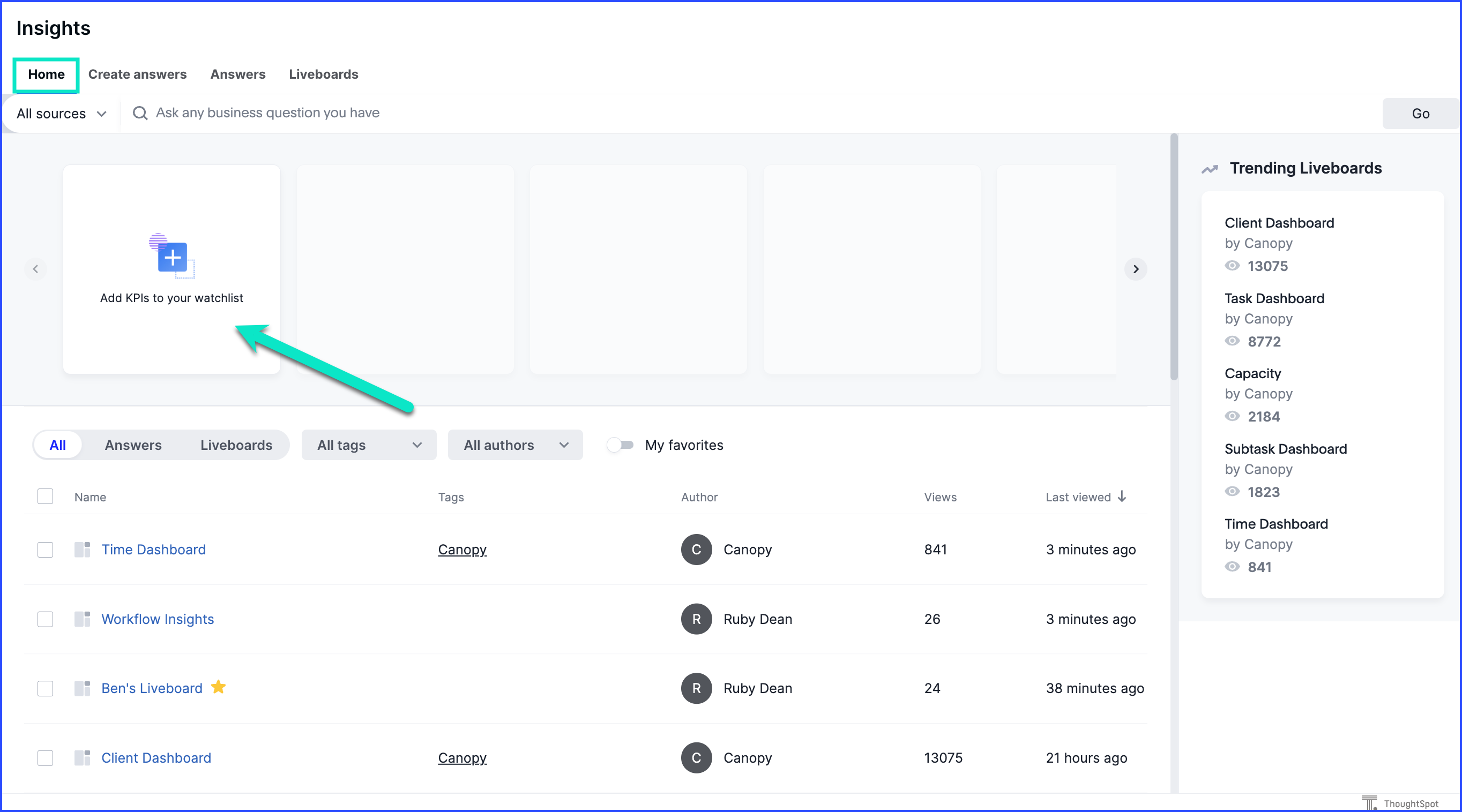The image size is (1462, 812).
Task: Expand the All tags dropdown
Action: coord(369,445)
